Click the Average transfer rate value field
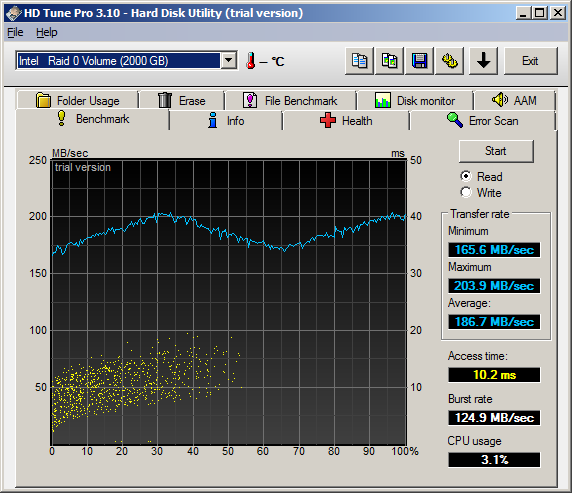 (494, 322)
